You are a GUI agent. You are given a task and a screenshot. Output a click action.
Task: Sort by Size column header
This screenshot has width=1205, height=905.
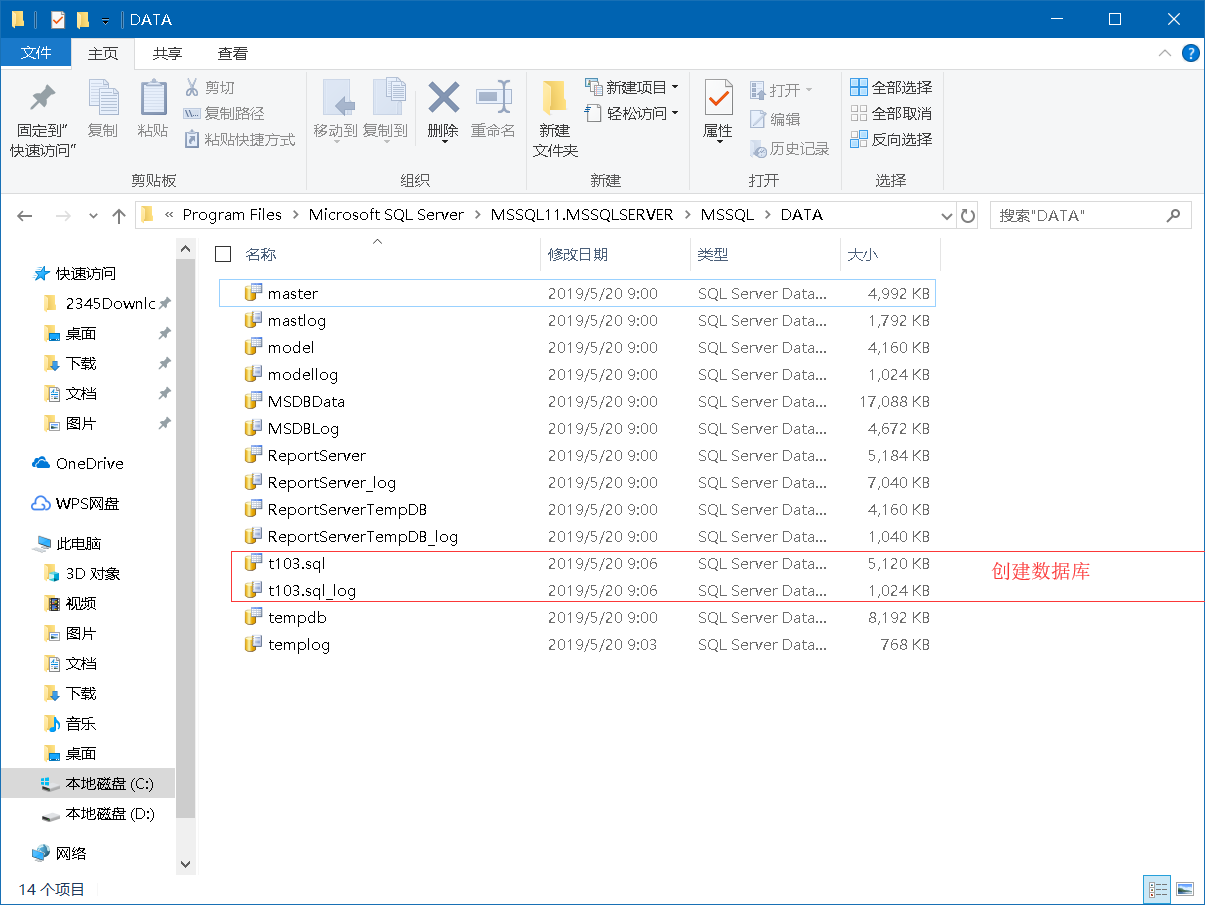pos(862,255)
